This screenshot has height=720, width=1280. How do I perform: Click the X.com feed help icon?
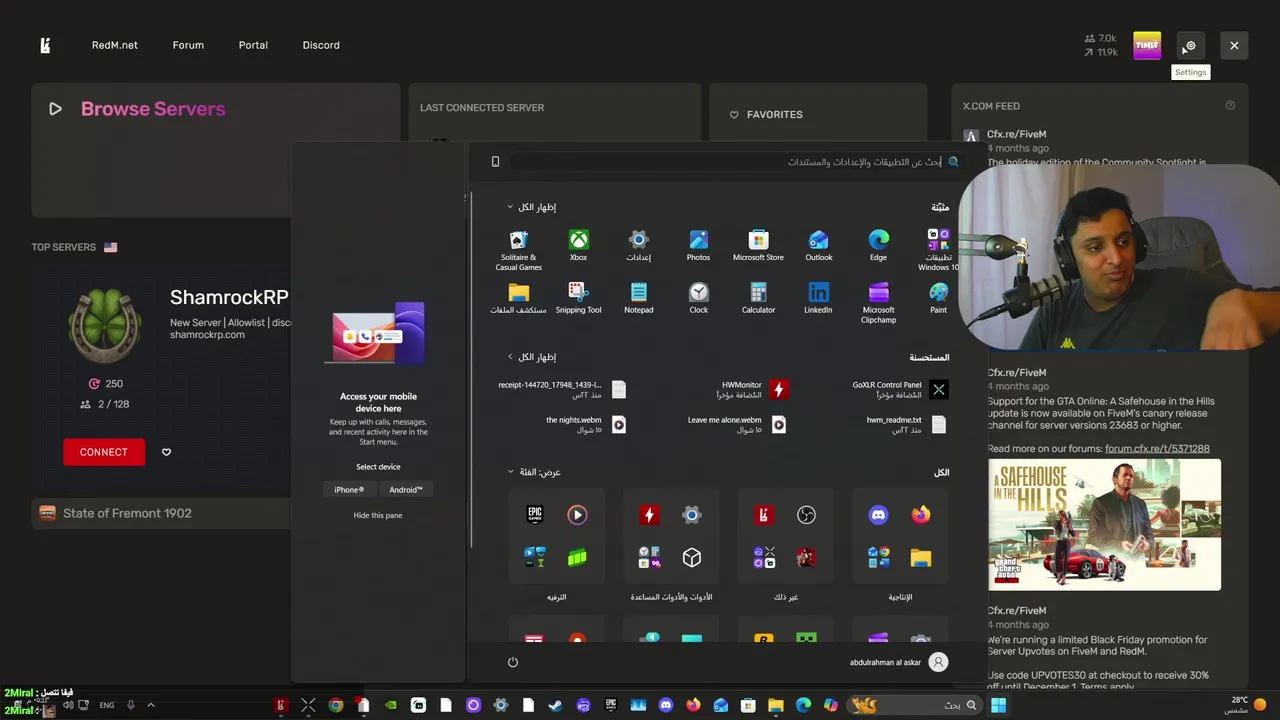1230,105
